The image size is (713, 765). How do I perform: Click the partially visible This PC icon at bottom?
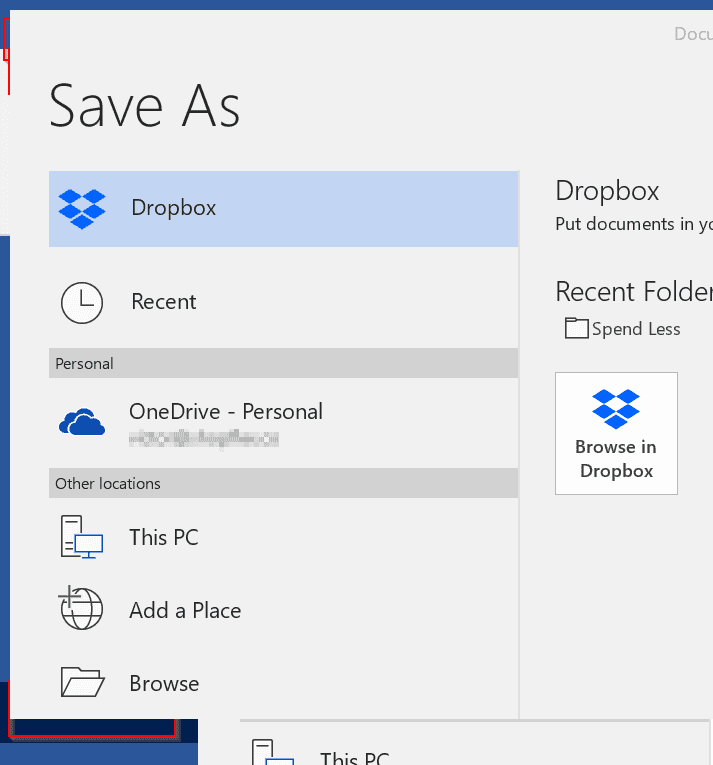click(271, 753)
